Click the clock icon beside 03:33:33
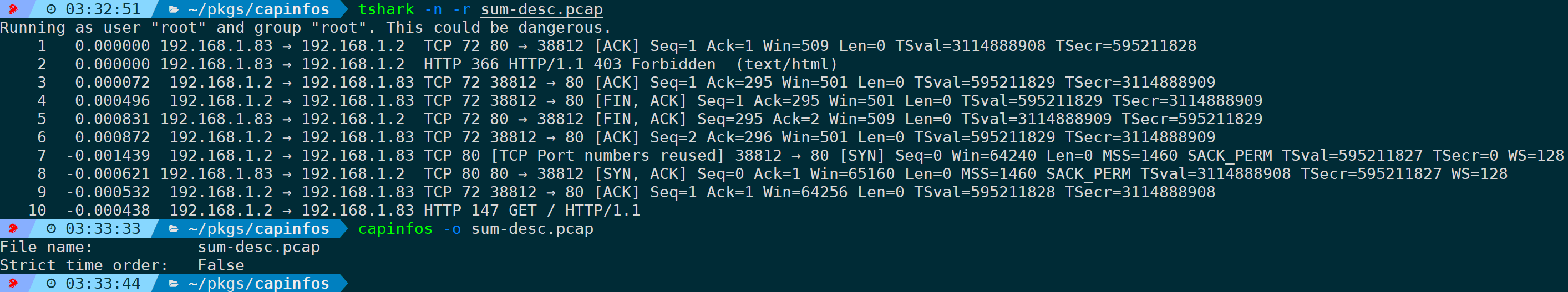Viewport: 1568px width, 292px height. 52,229
